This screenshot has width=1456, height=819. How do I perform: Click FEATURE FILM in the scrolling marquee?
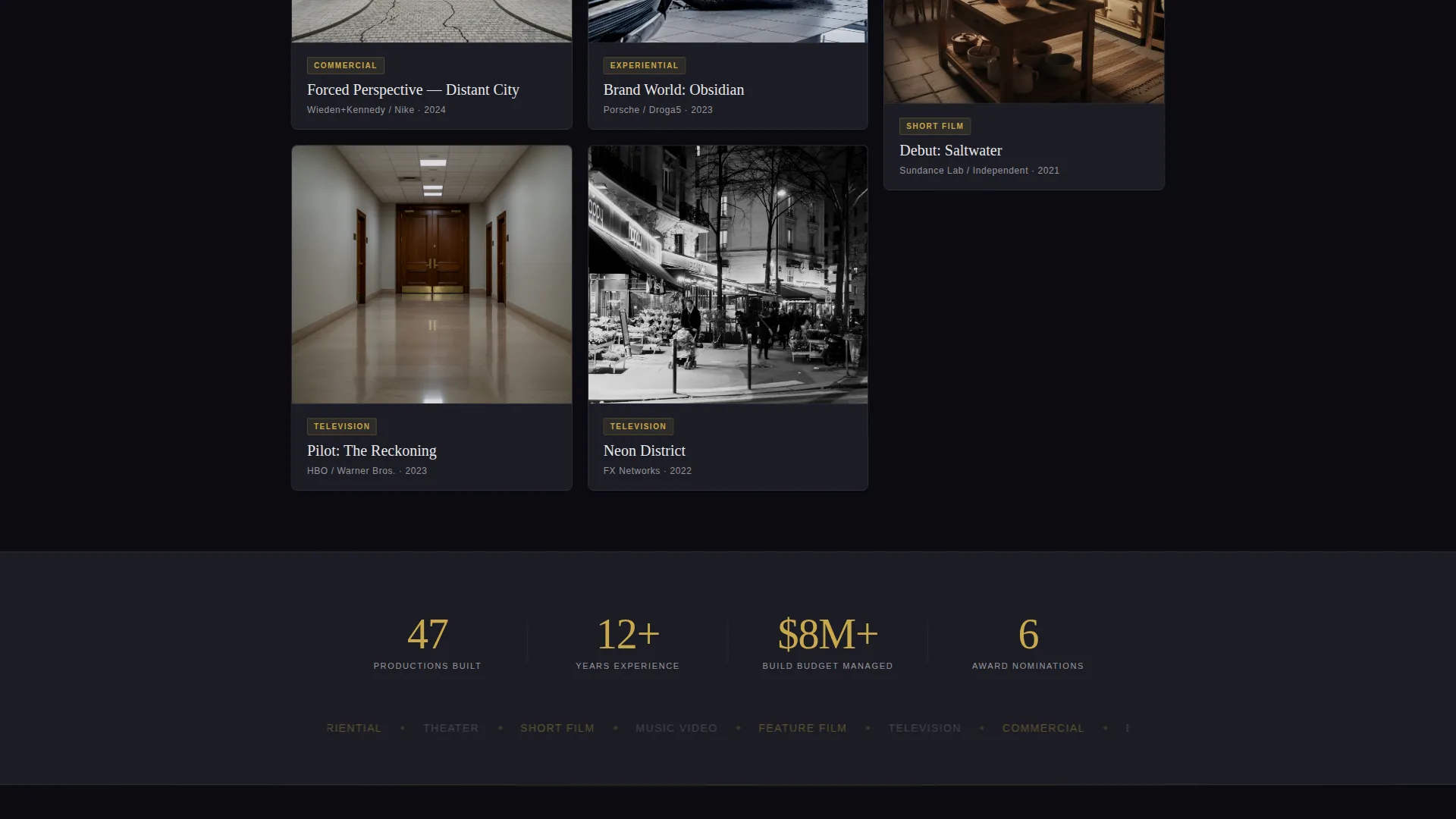[802, 728]
